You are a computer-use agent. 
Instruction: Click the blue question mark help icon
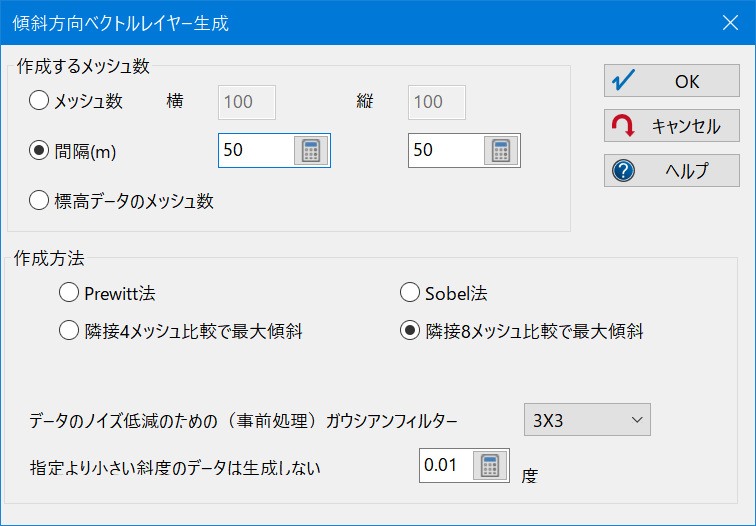coord(623,171)
